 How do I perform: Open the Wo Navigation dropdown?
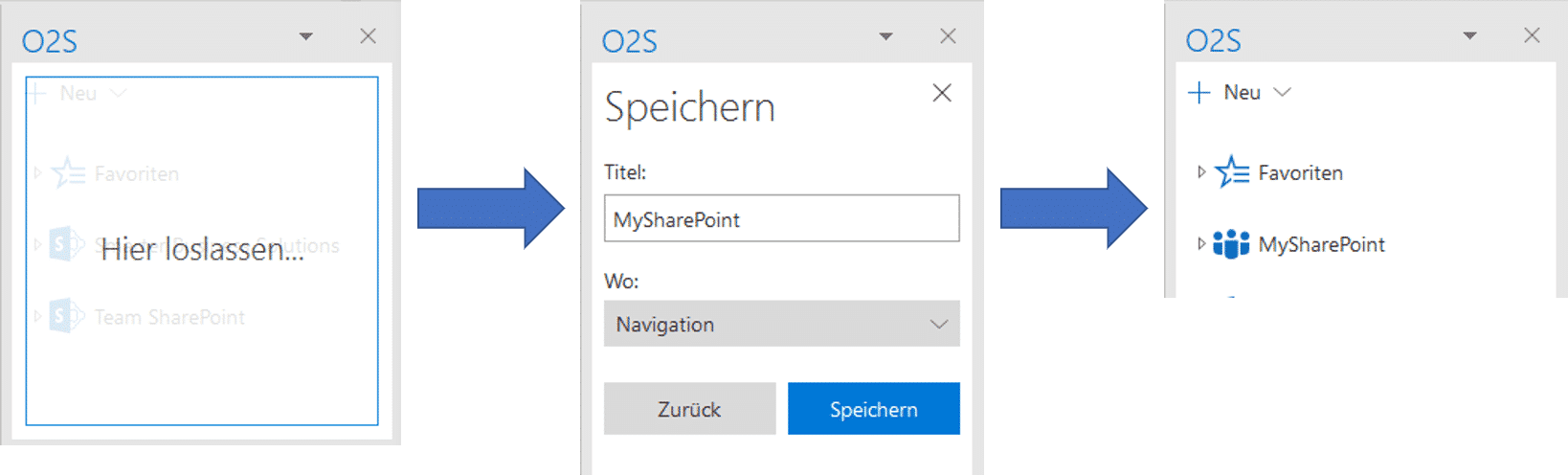coord(781,325)
